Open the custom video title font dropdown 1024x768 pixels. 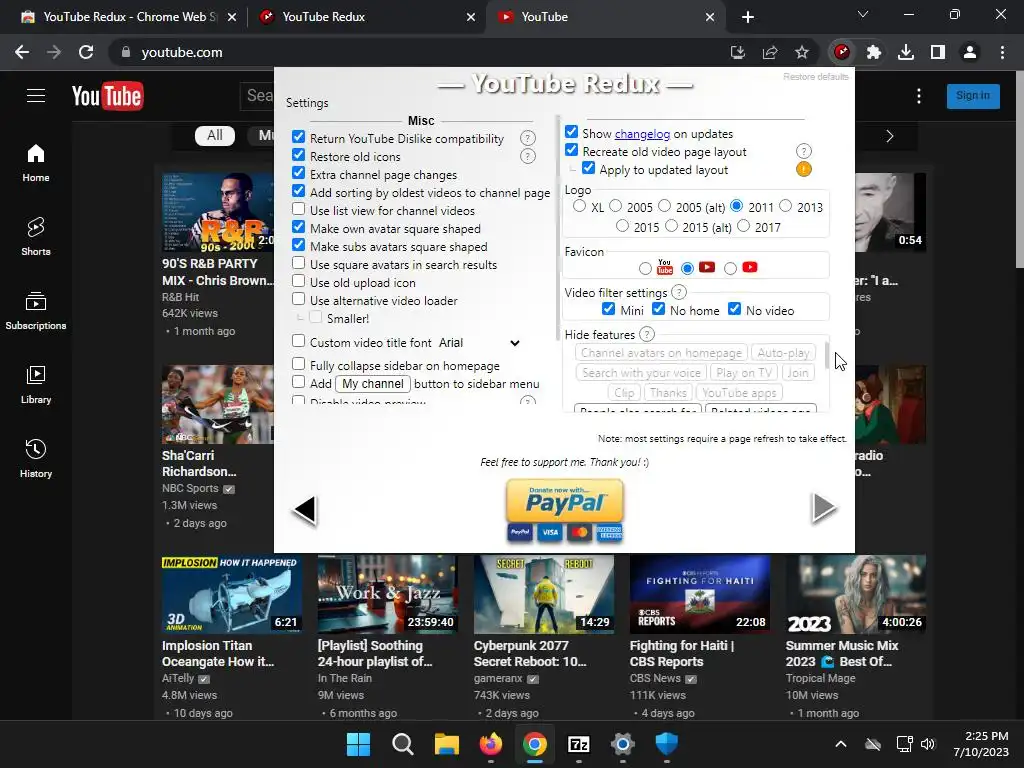click(x=479, y=343)
